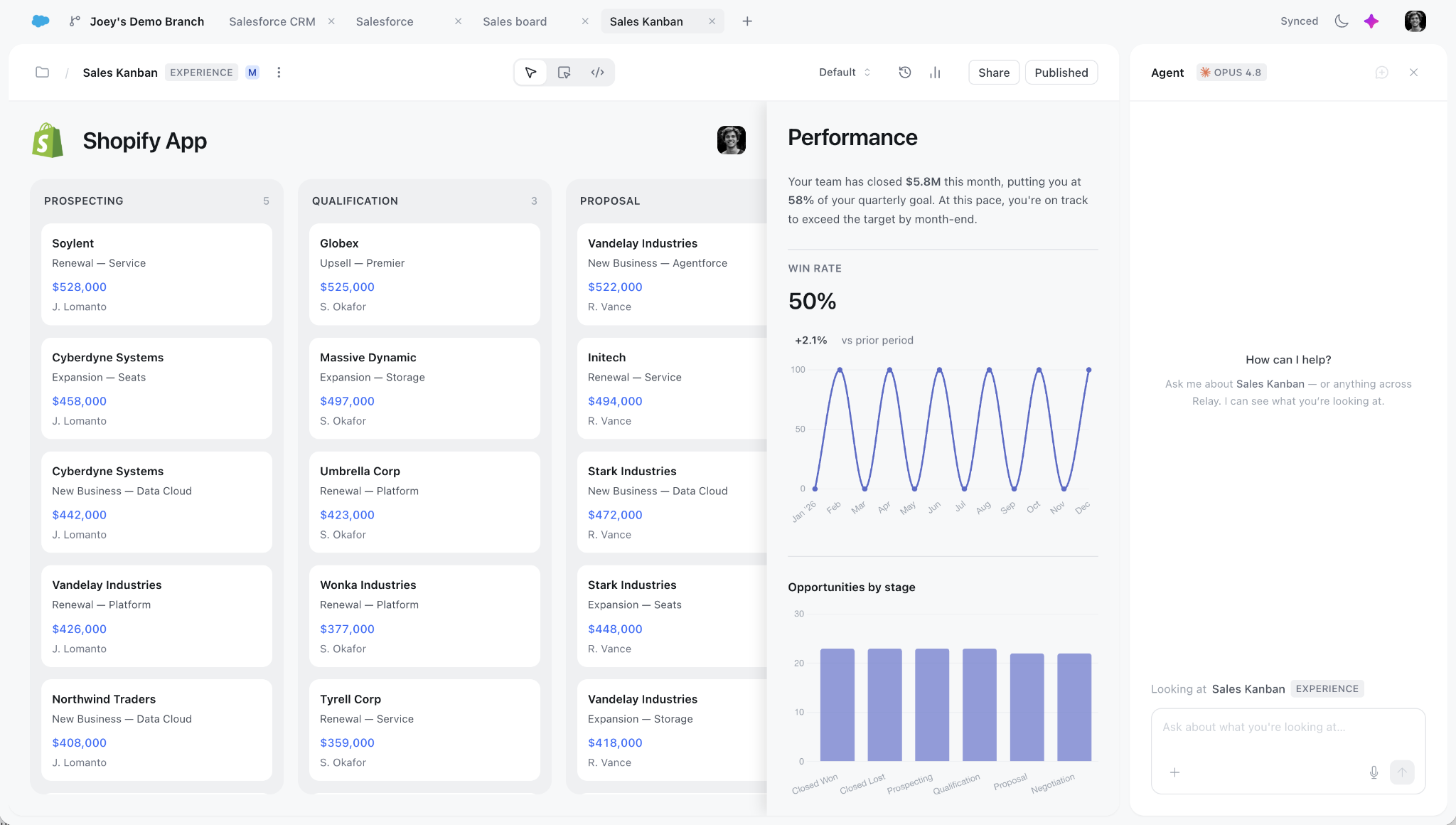
Task: Switch to the Salesforce CRM tab
Action: point(272,21)
